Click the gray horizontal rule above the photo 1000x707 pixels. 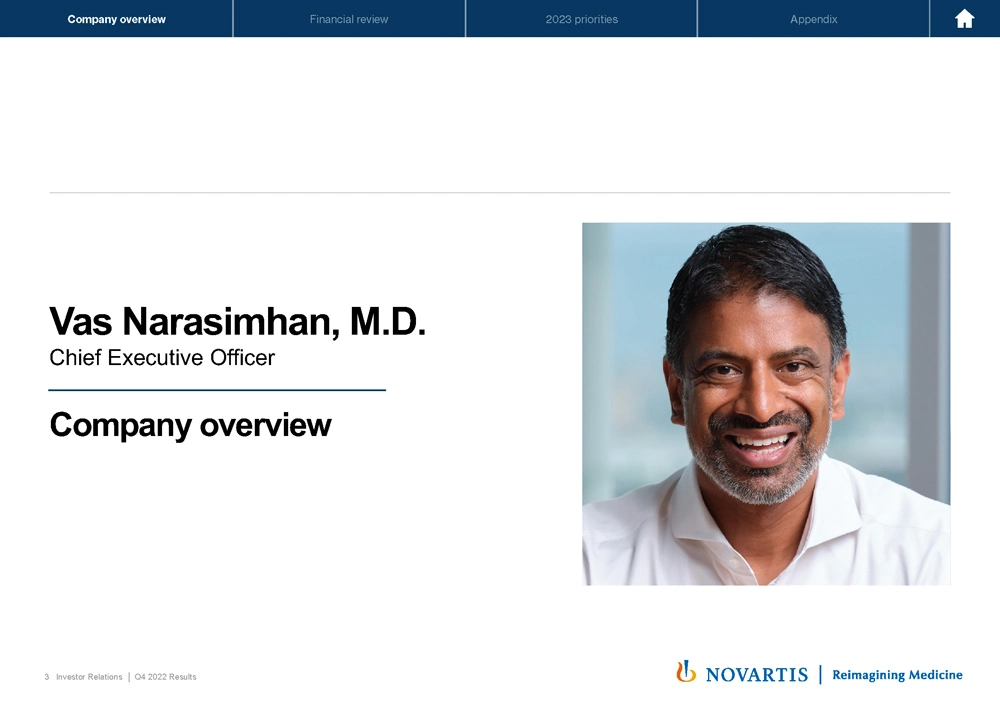(x=500, y=192)
